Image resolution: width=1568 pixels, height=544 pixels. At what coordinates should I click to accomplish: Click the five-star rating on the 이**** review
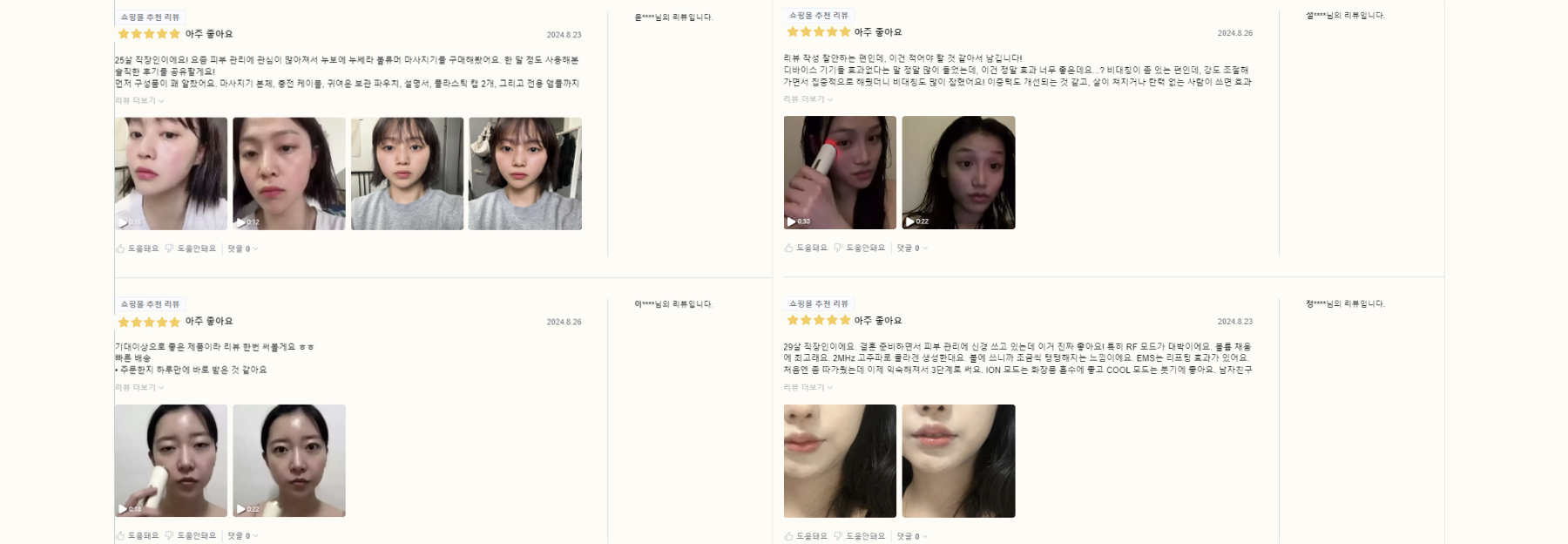pos(149,322)
